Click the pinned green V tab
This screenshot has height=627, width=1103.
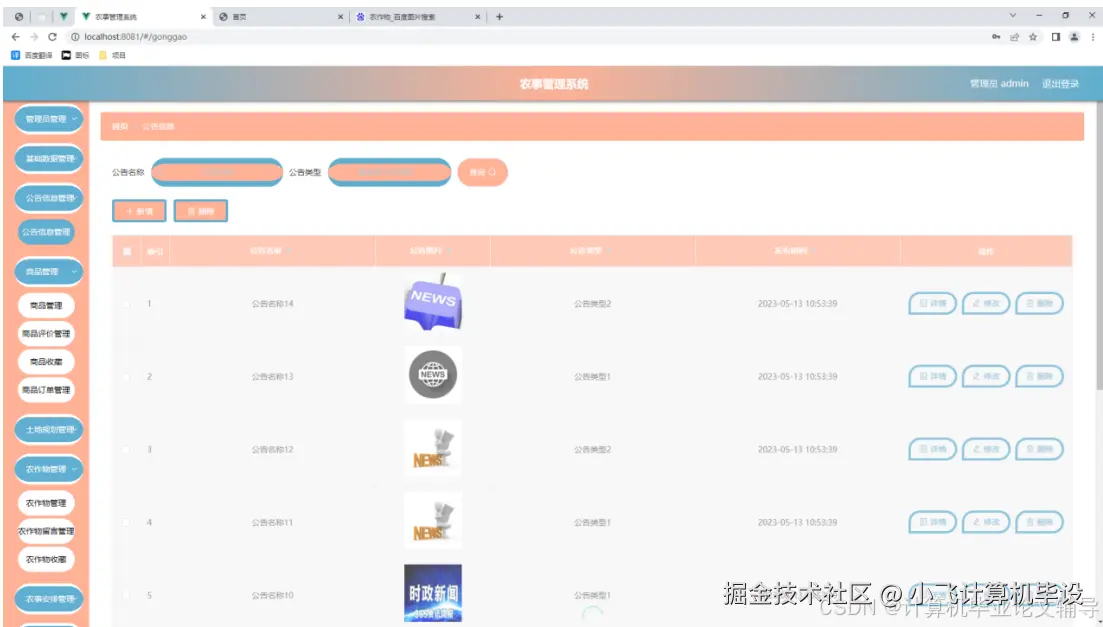tap(63, 16)
